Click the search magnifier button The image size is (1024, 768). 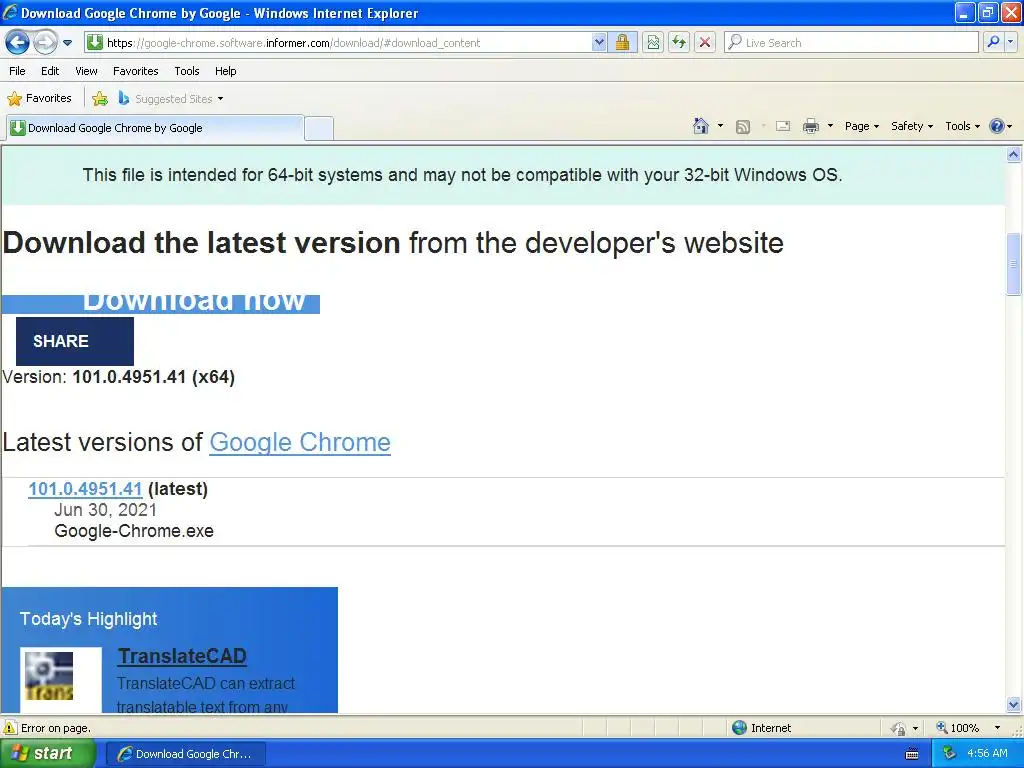coord(993,42)
